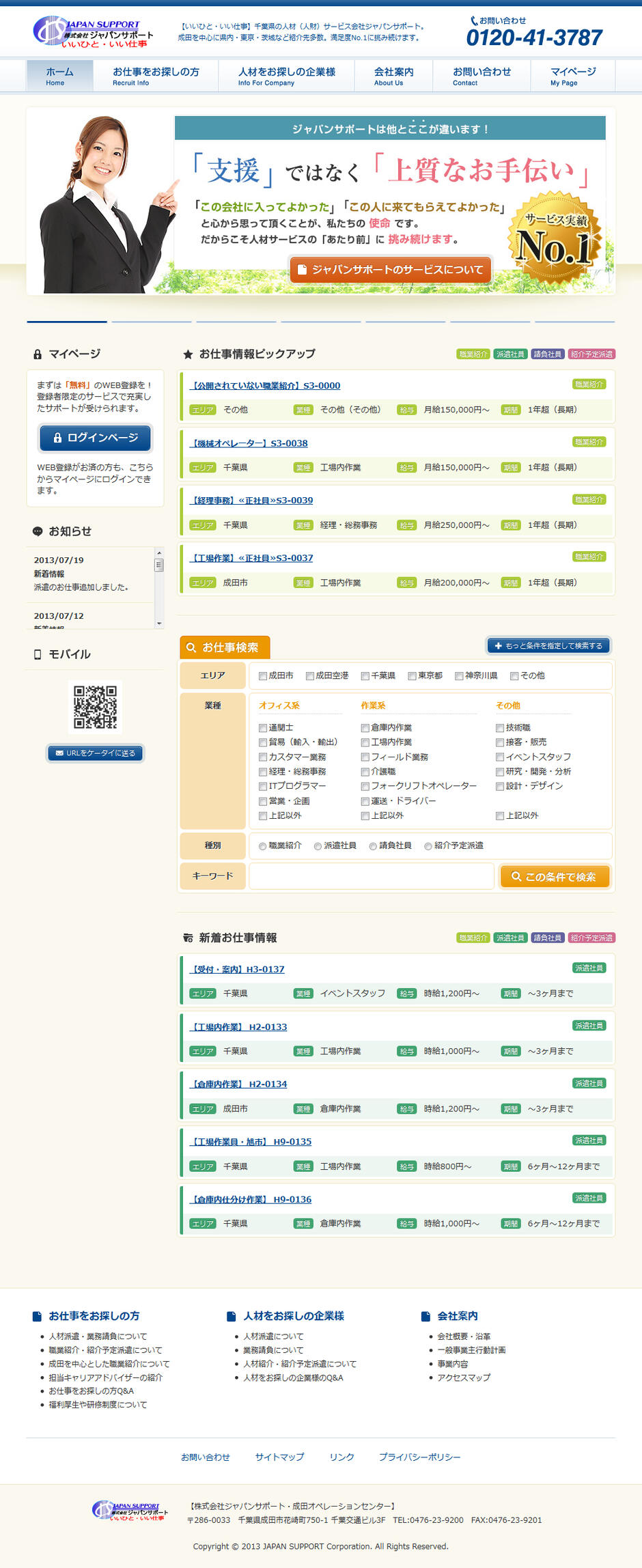Click the folder icon beside 新着お仕事情報
The width and height of the screenshot is (642, 1568).
188,938
